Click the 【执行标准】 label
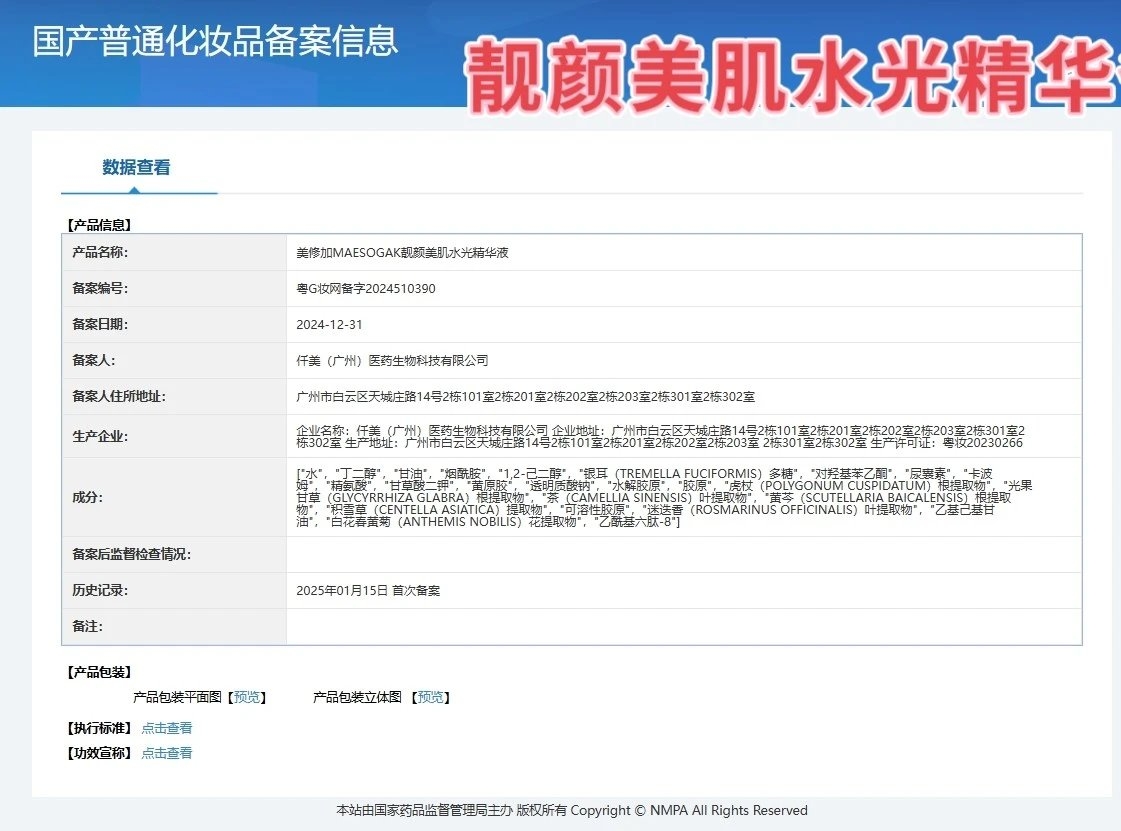The width and height of the screenshot is (1121, 831). tap(99, 728)
